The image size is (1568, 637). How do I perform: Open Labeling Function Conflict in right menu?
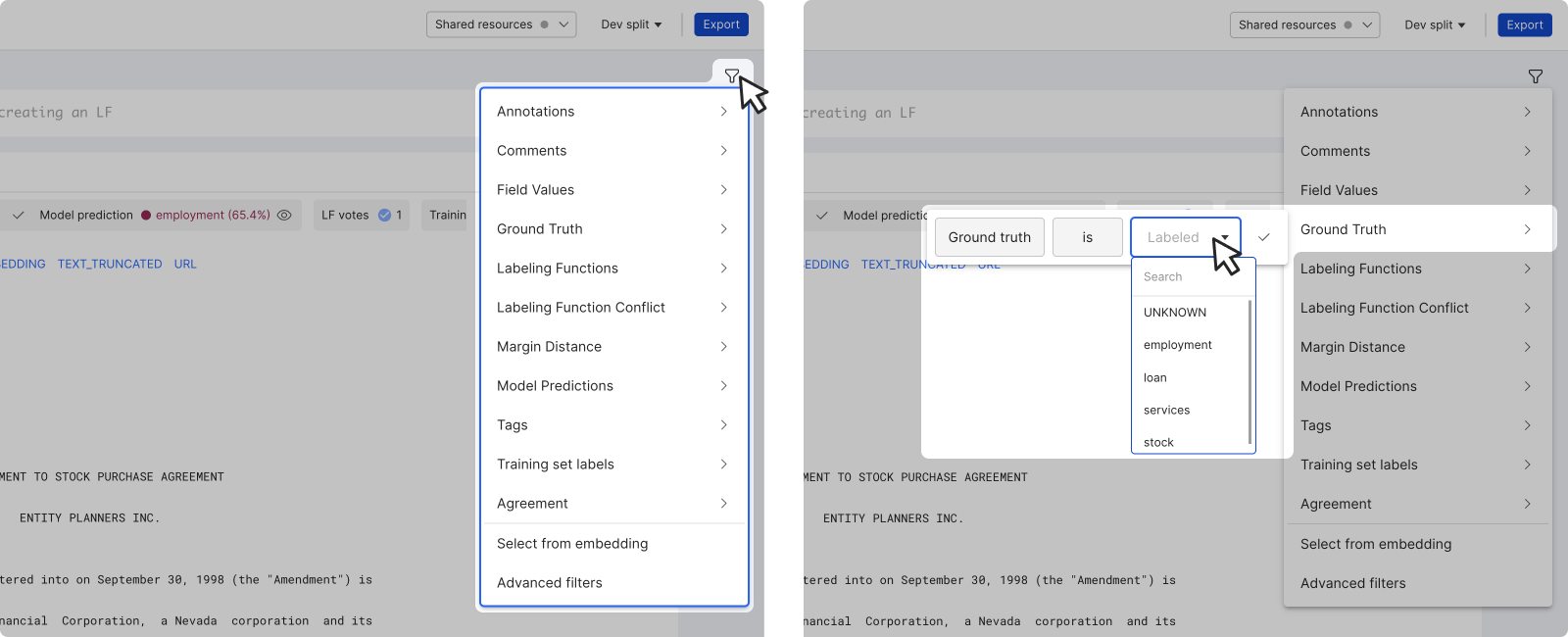click(1418, 308)
